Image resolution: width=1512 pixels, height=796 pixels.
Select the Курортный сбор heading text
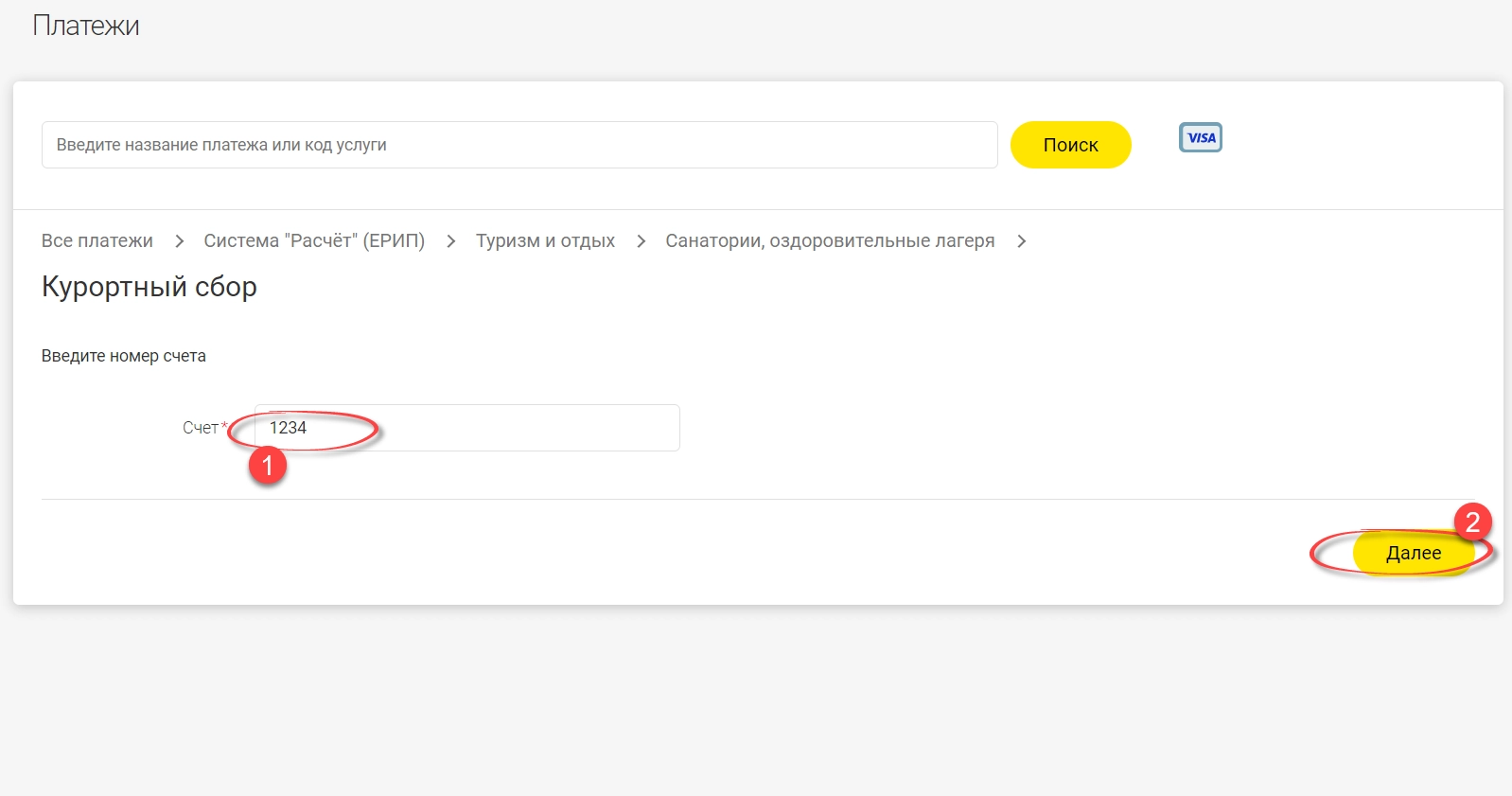point(149,287)
